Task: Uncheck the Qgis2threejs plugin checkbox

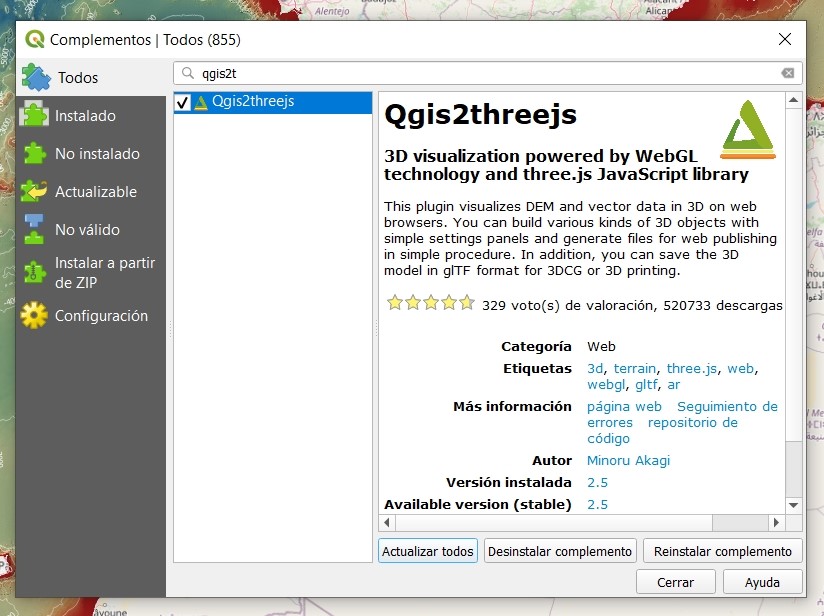Action: [x=182, y=102]
